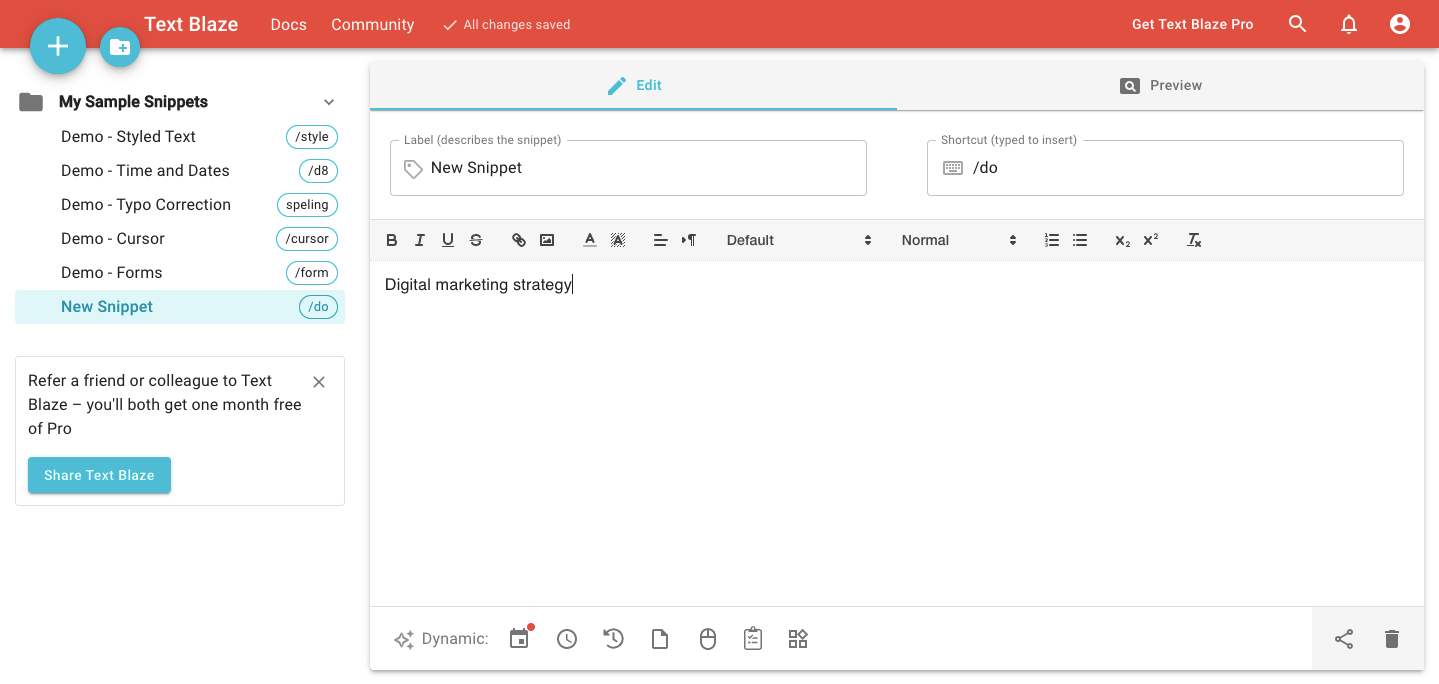Screen dimensions: 1439x684
Task: Collapse the My Sample Snippets folder
Action: pyautogui.click(x=329, y=102)
